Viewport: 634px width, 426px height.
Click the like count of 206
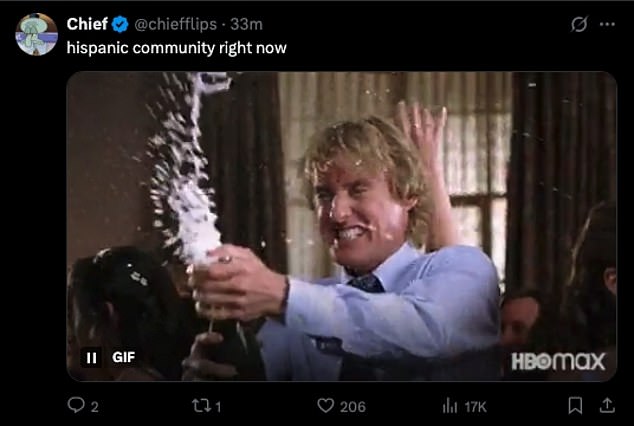pyautogui.click(x=353, y=407)
